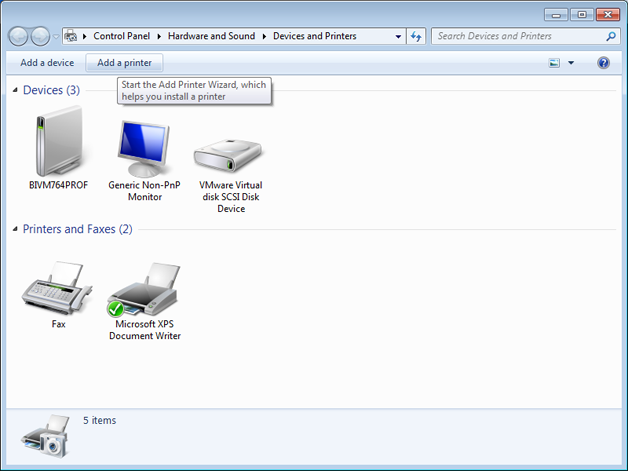The height and width of the screenshot is (471, 628).
Task: Click the Back navigation arrow
Action: coord(18,36)
